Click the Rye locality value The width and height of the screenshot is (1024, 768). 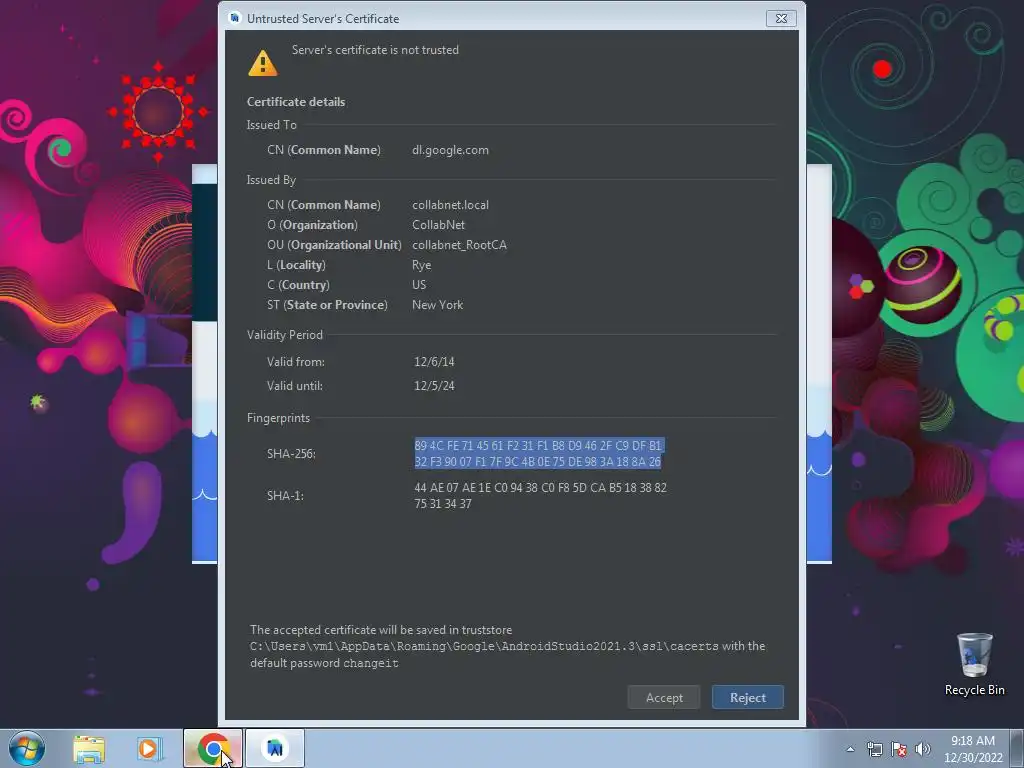(x=421, y=265)
